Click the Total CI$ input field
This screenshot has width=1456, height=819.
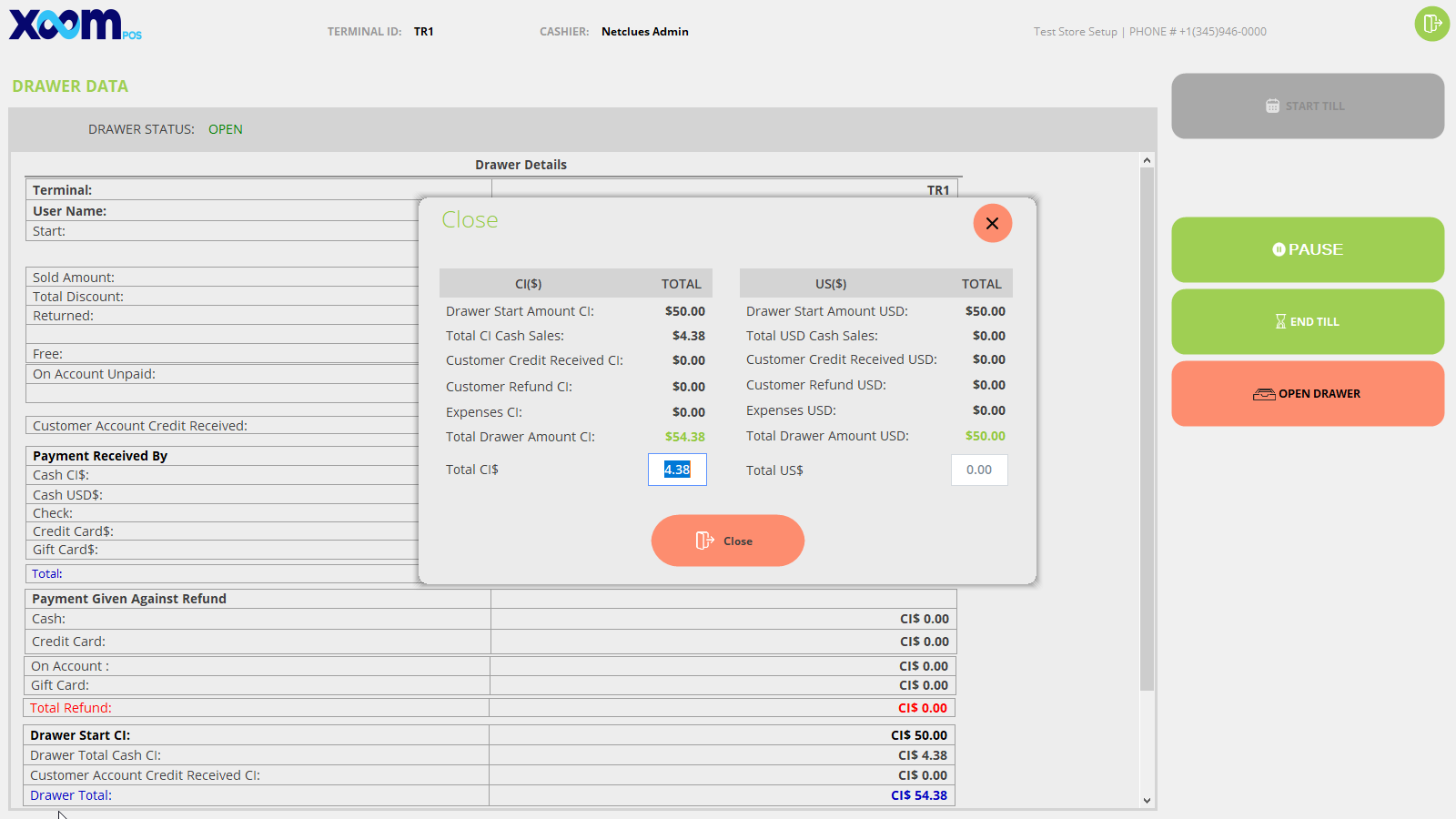tap(677, 470)
